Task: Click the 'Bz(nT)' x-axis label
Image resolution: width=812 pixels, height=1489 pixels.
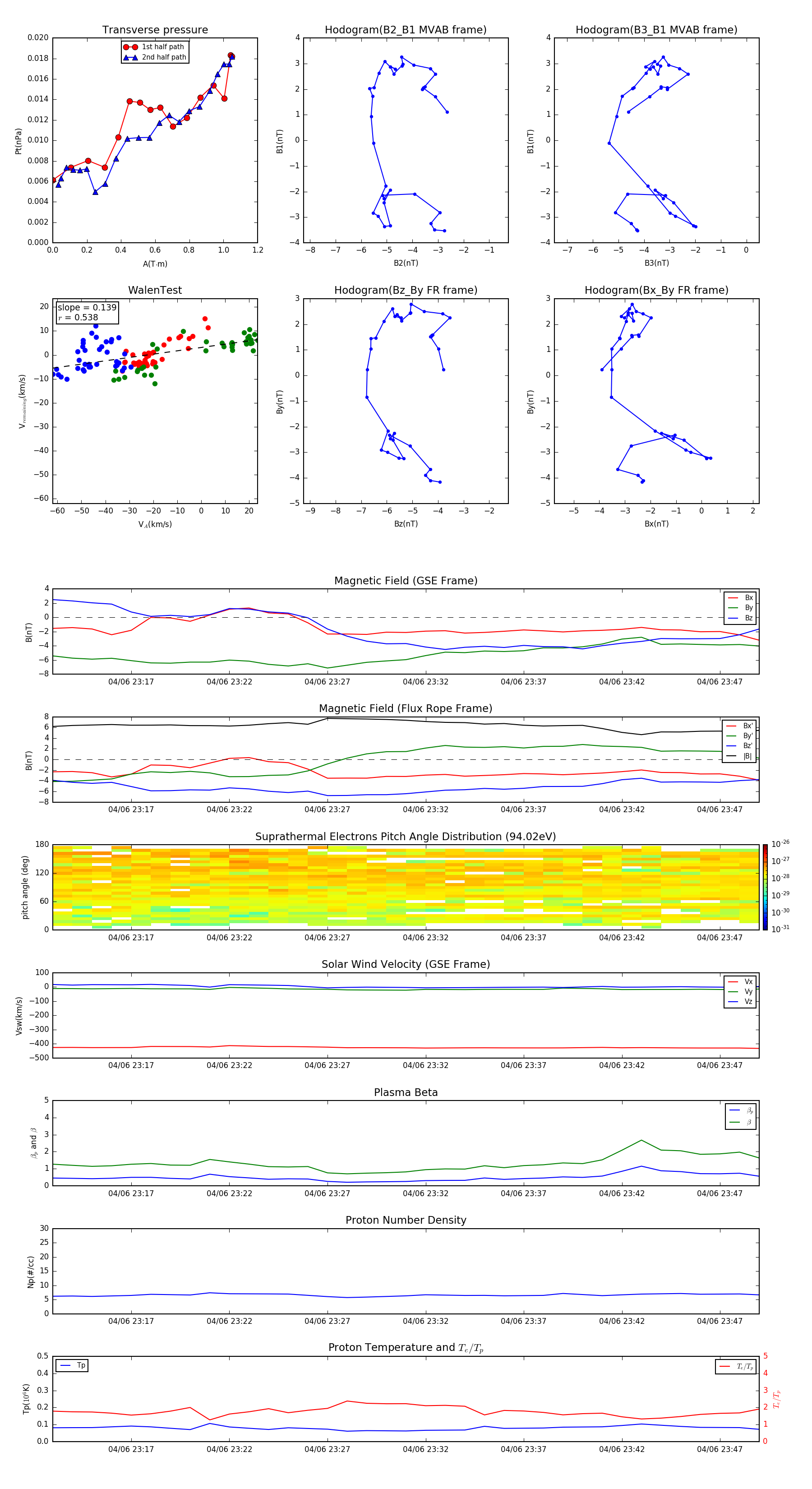Action: 406,524
